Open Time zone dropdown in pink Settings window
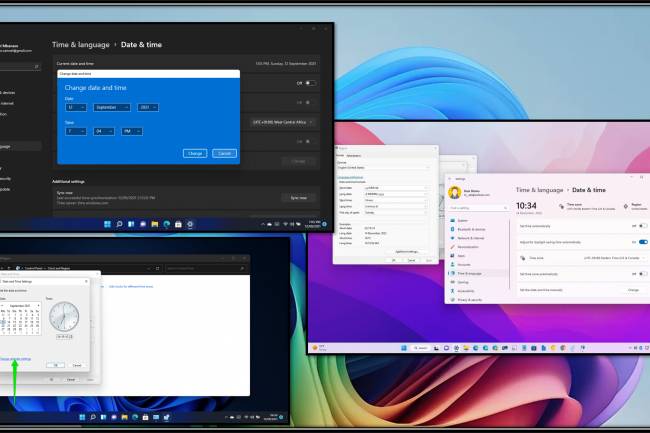This screenshot has height=433, width=650. [614, 258]
